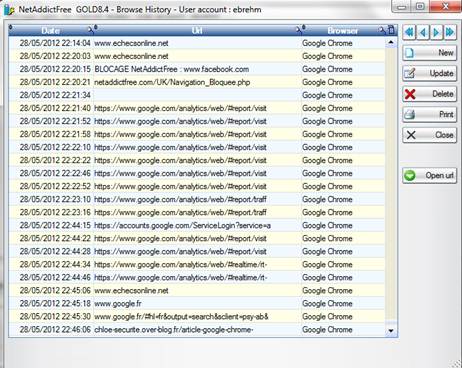Go to the next record arrow
462x368 pixels.
click(x=436, y=32)
